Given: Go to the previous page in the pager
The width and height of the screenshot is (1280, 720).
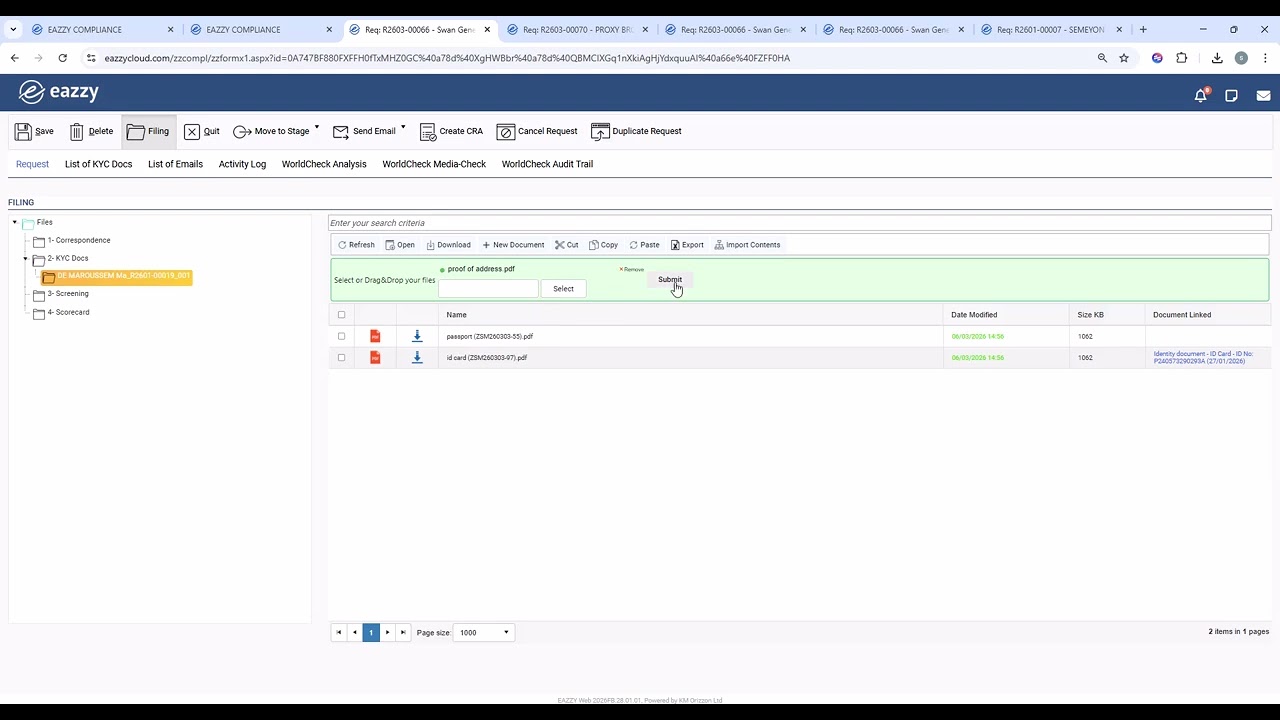Looking at the screenshot, I should tap(355, 632).
